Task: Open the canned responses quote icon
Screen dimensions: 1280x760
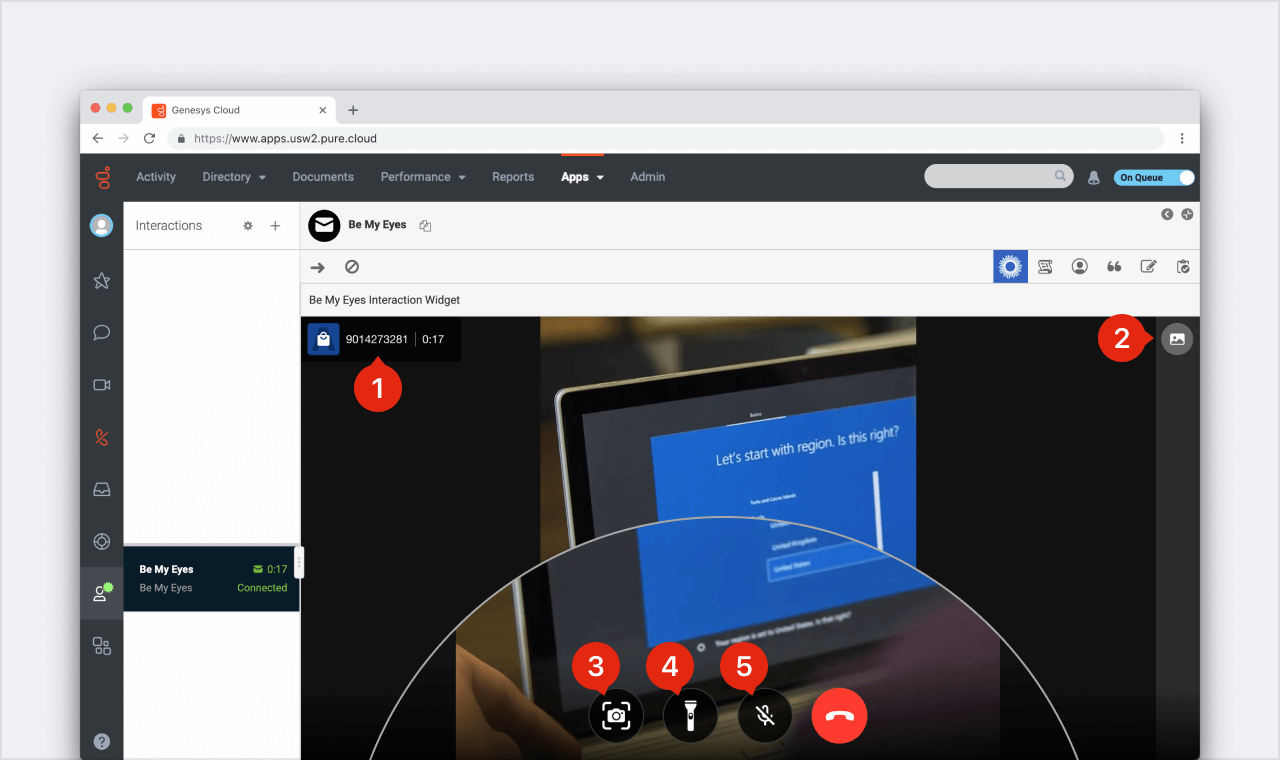Action: tap(1114, 267)
